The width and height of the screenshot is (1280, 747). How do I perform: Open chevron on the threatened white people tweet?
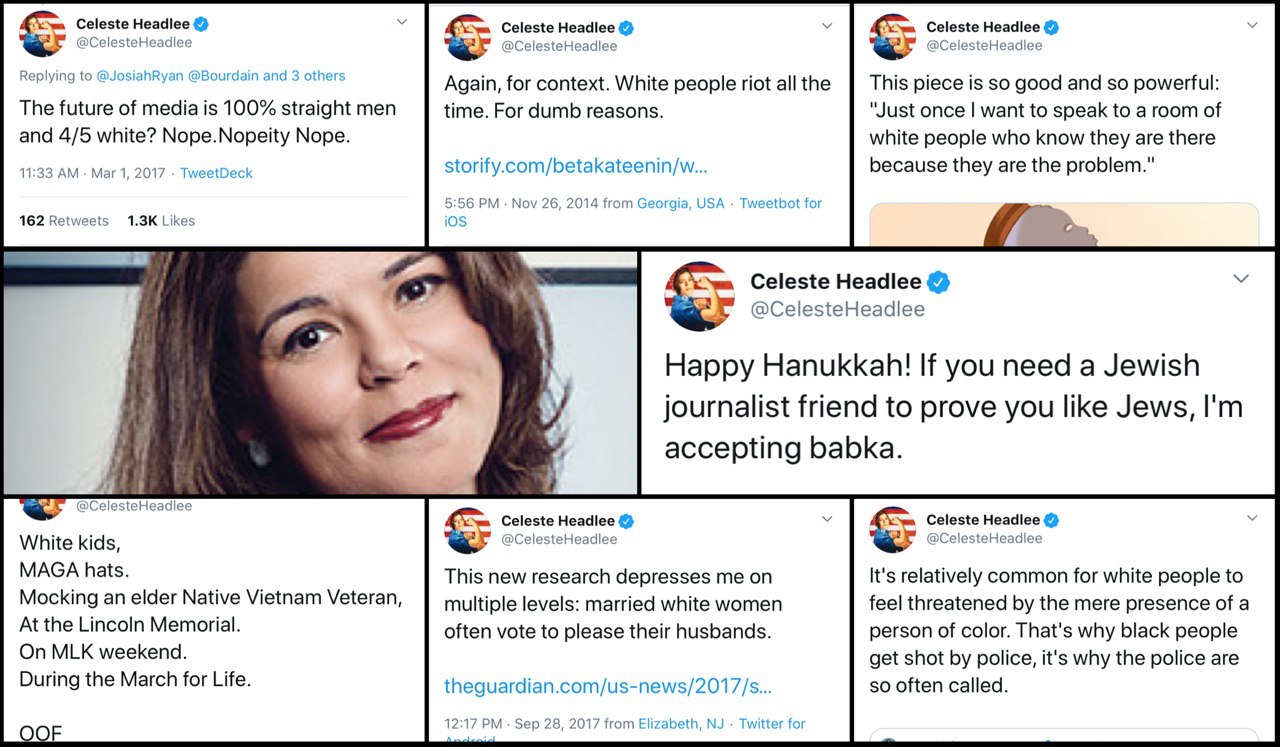(x=1252, y=518)
